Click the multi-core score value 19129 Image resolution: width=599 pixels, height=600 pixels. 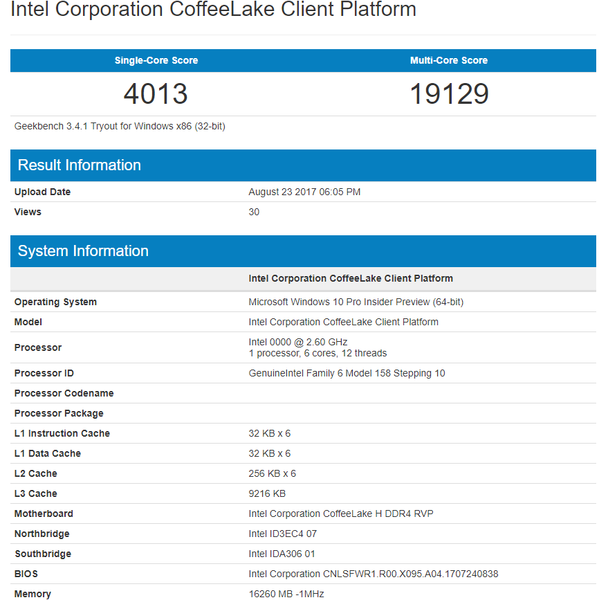click(x=449, y=94)
